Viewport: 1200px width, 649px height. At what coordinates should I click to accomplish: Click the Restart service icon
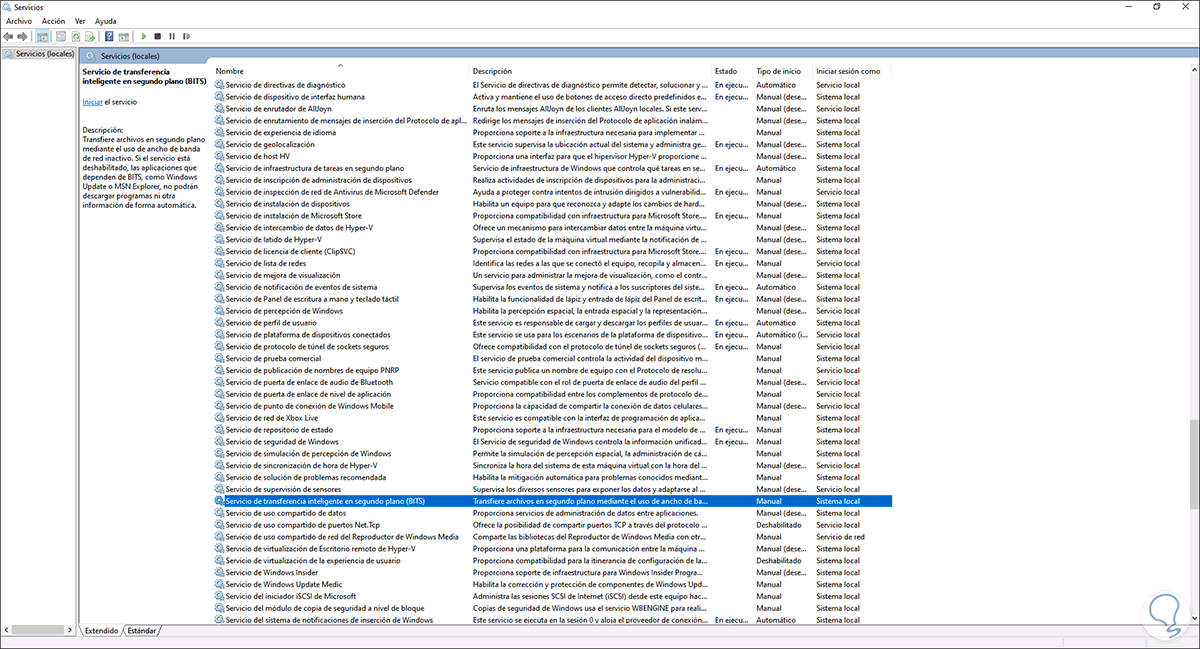tap(186, 36)
